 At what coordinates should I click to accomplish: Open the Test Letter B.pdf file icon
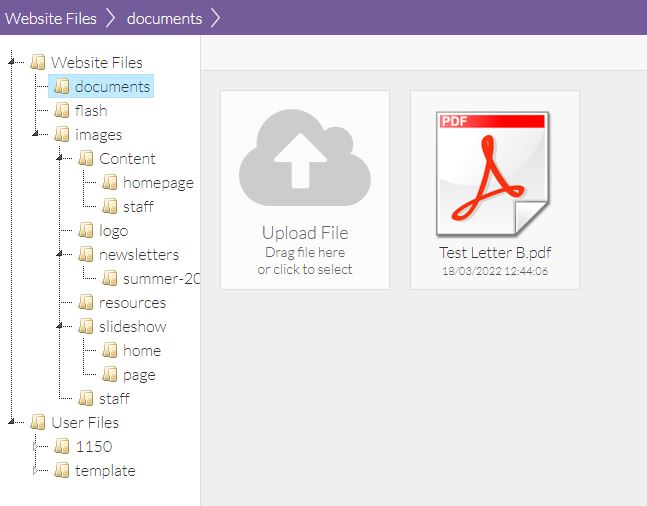click(x=494, y=171)
